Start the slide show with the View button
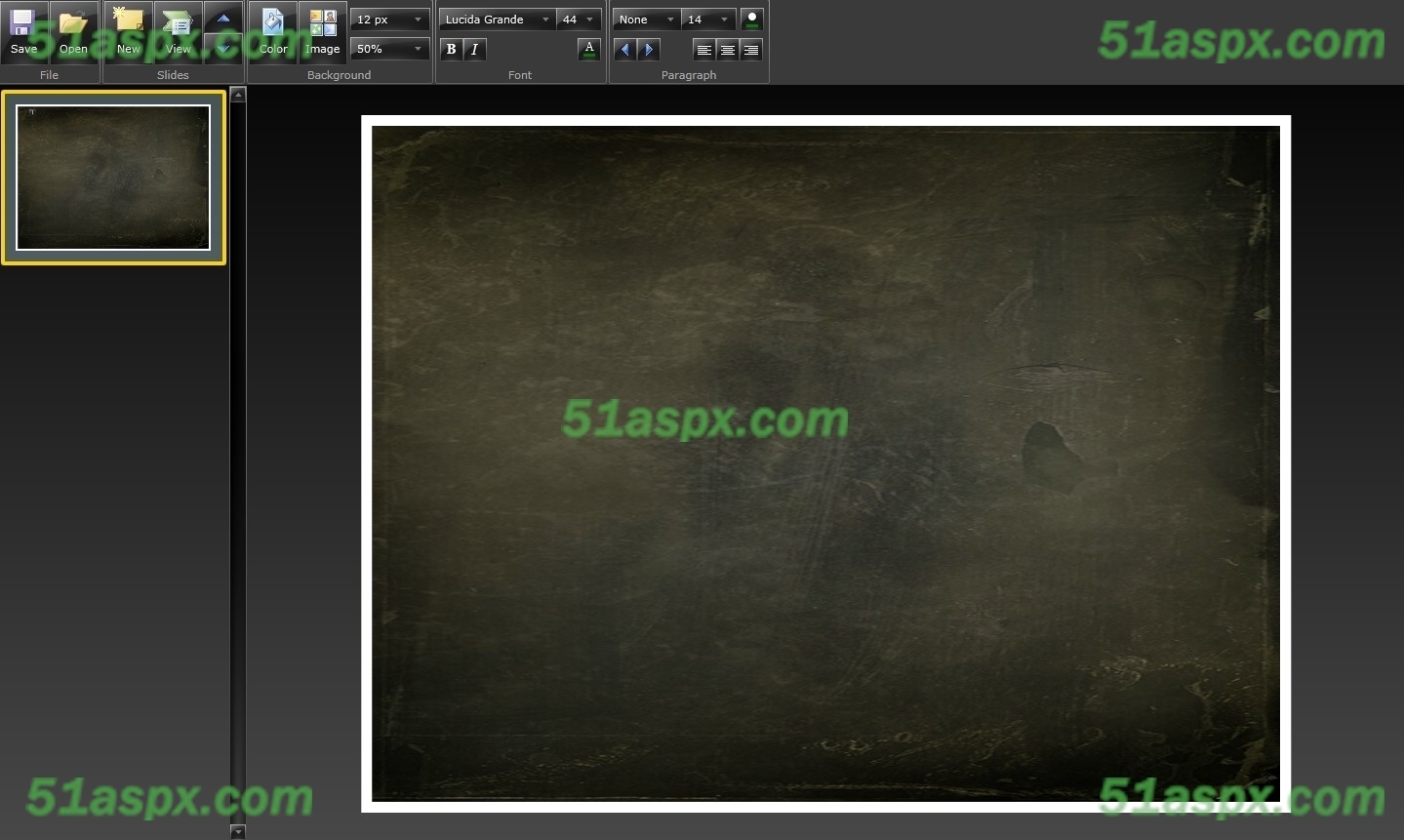The width and height of the screenshot is (1404, 840). 179,33
